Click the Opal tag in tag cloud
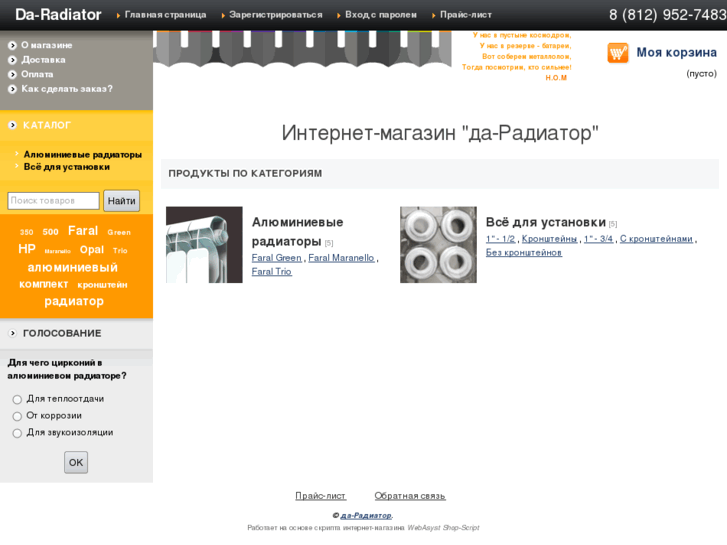The image size is (727, 545). click(92, 250)
